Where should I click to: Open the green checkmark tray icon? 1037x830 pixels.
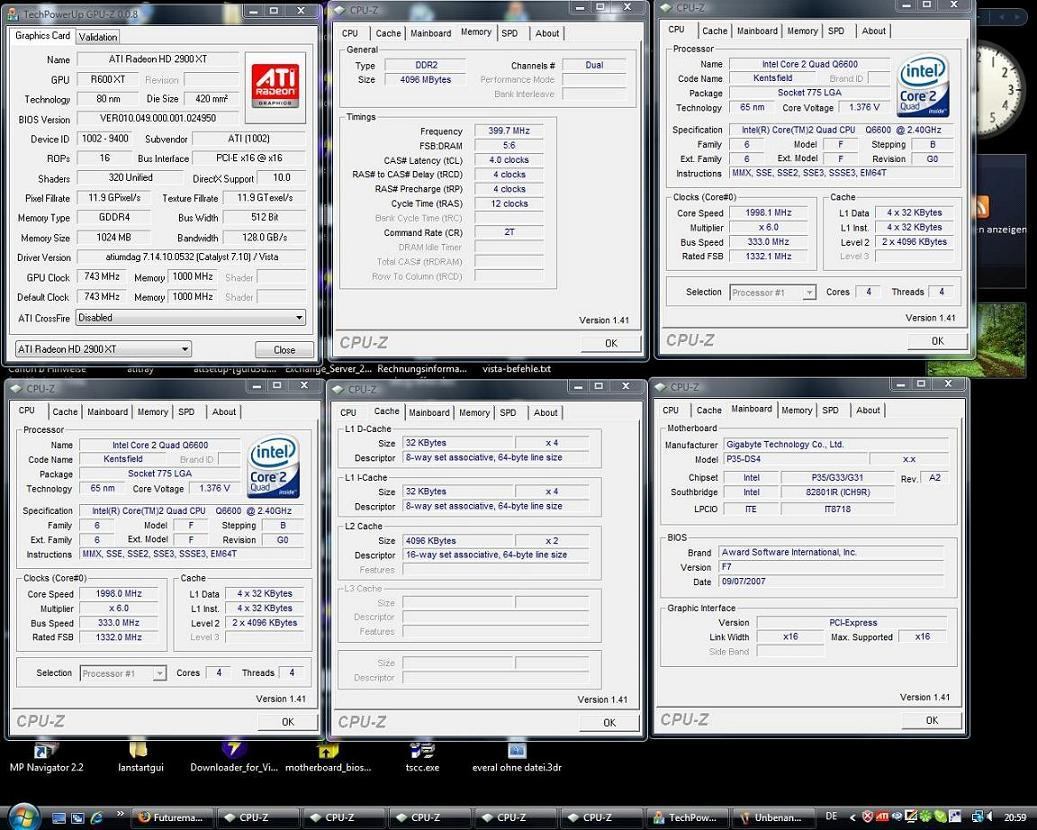941,817
